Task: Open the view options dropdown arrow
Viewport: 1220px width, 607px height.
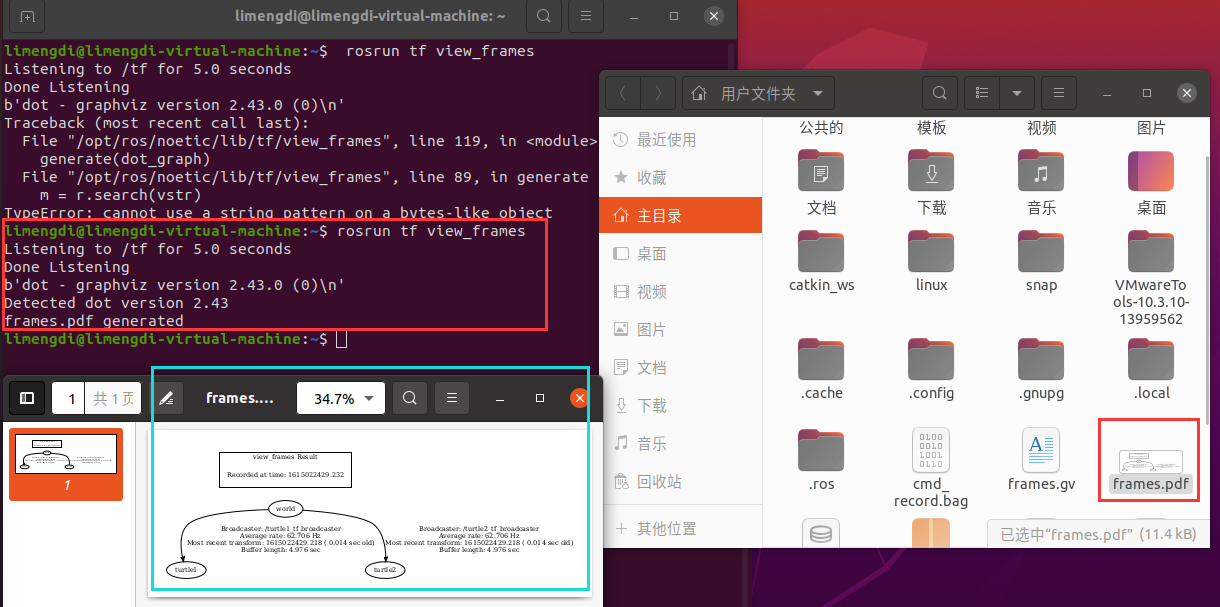Action: [1017, 92]
